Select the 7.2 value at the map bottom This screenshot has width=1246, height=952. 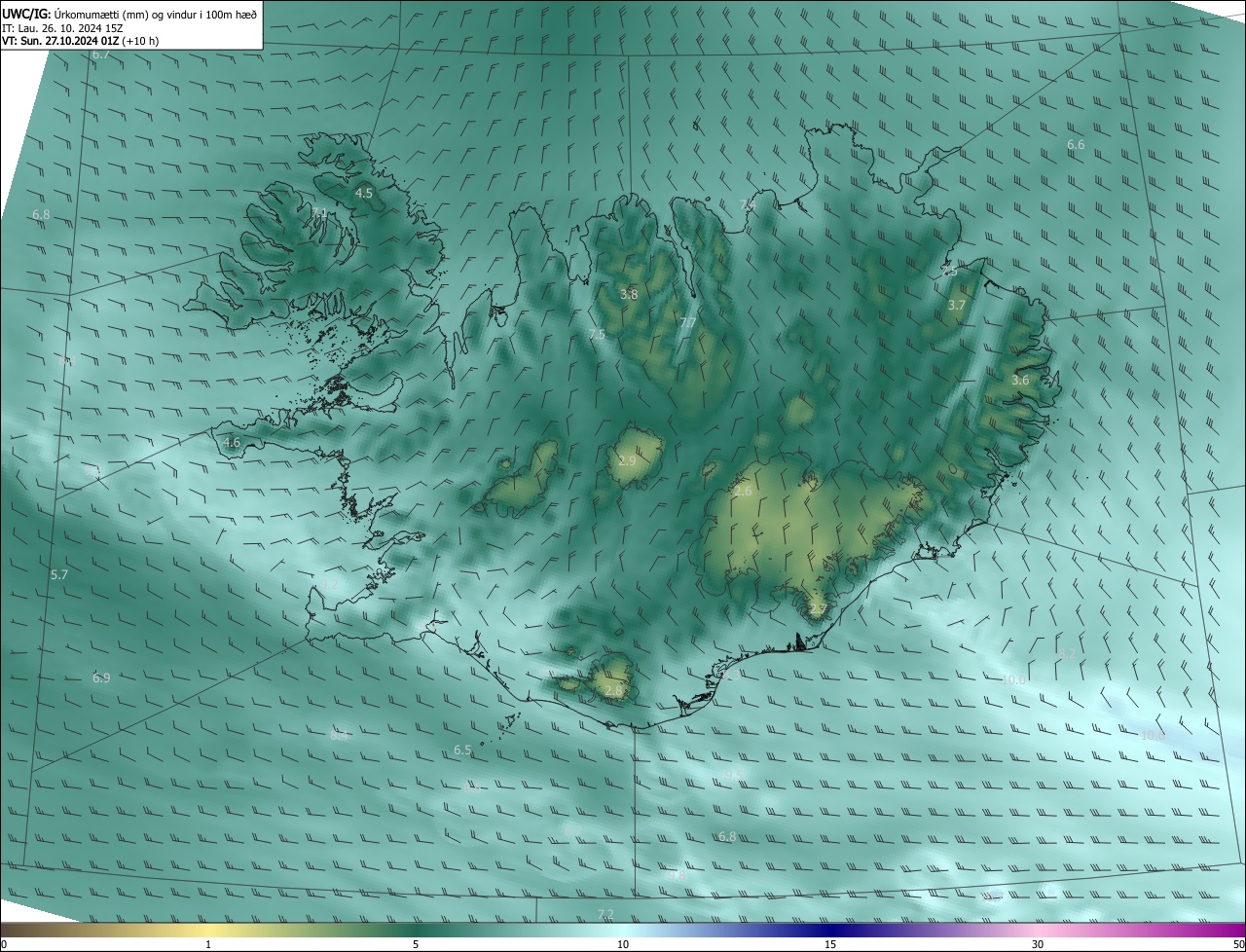605,913
